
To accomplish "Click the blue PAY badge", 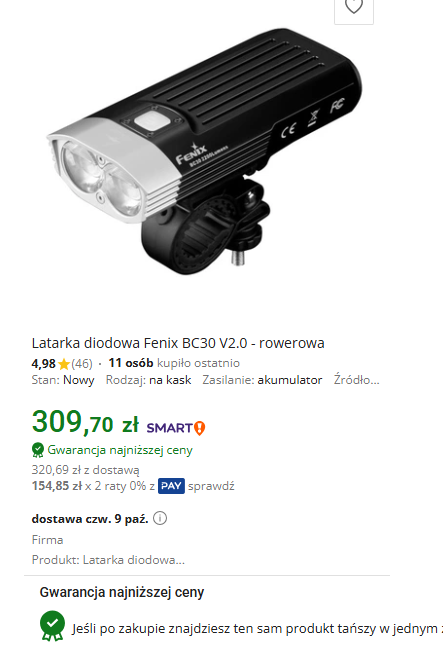I will pyautogui.click(x=171, y=486).
